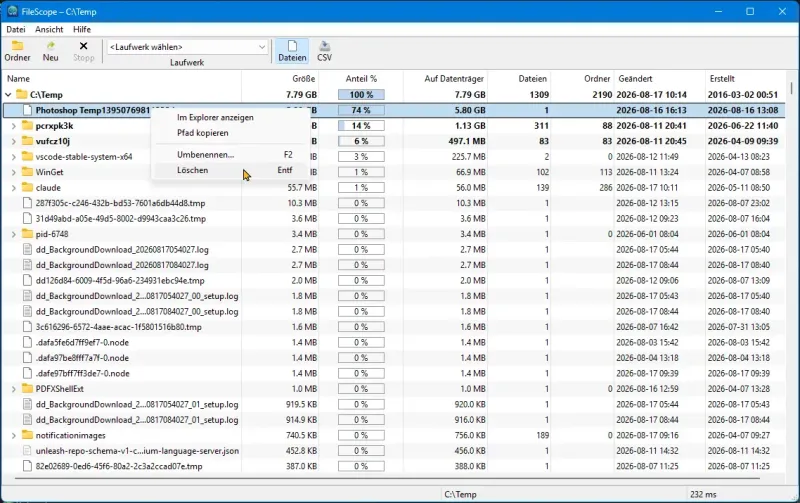Sort by the Anteil % column header

point(361,79)
